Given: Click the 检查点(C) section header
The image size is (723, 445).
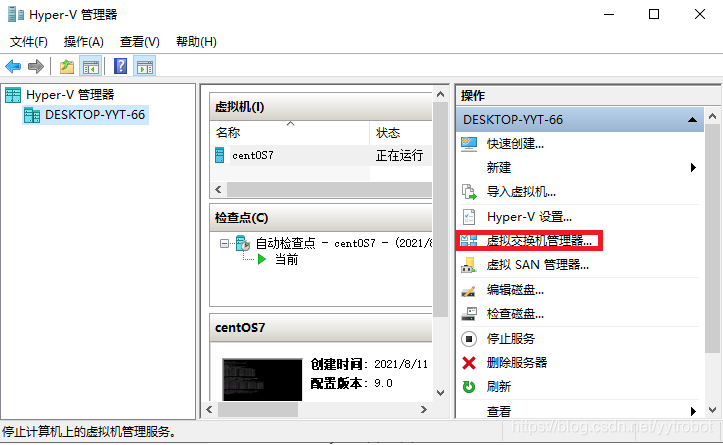Looking at the screenshot, I should [x=320, y=218].
